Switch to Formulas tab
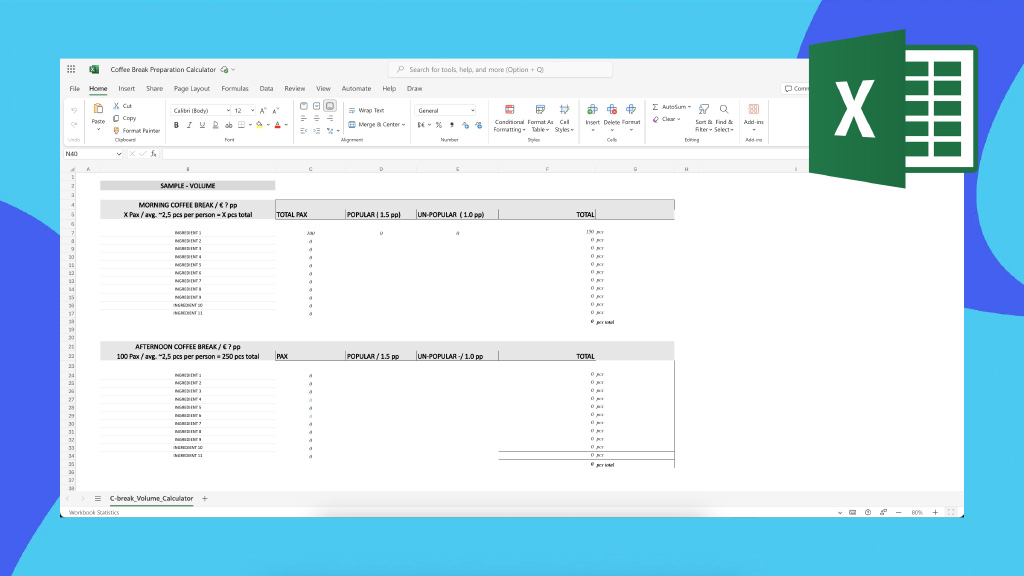Viewport: 1024px width, 576px height. pyautogui.click(x=234, y=88)
